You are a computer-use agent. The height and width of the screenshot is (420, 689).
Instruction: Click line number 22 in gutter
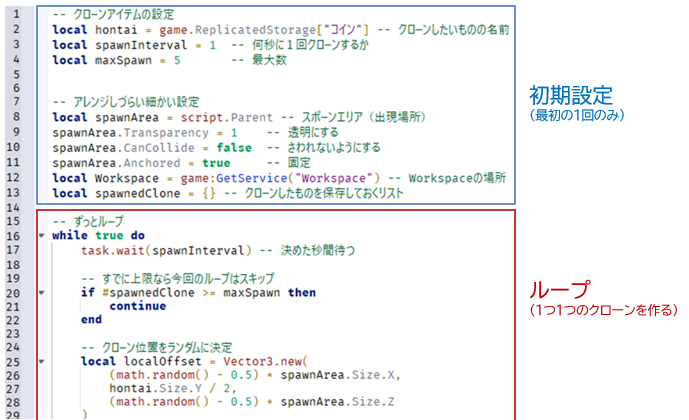coord(13,320)
